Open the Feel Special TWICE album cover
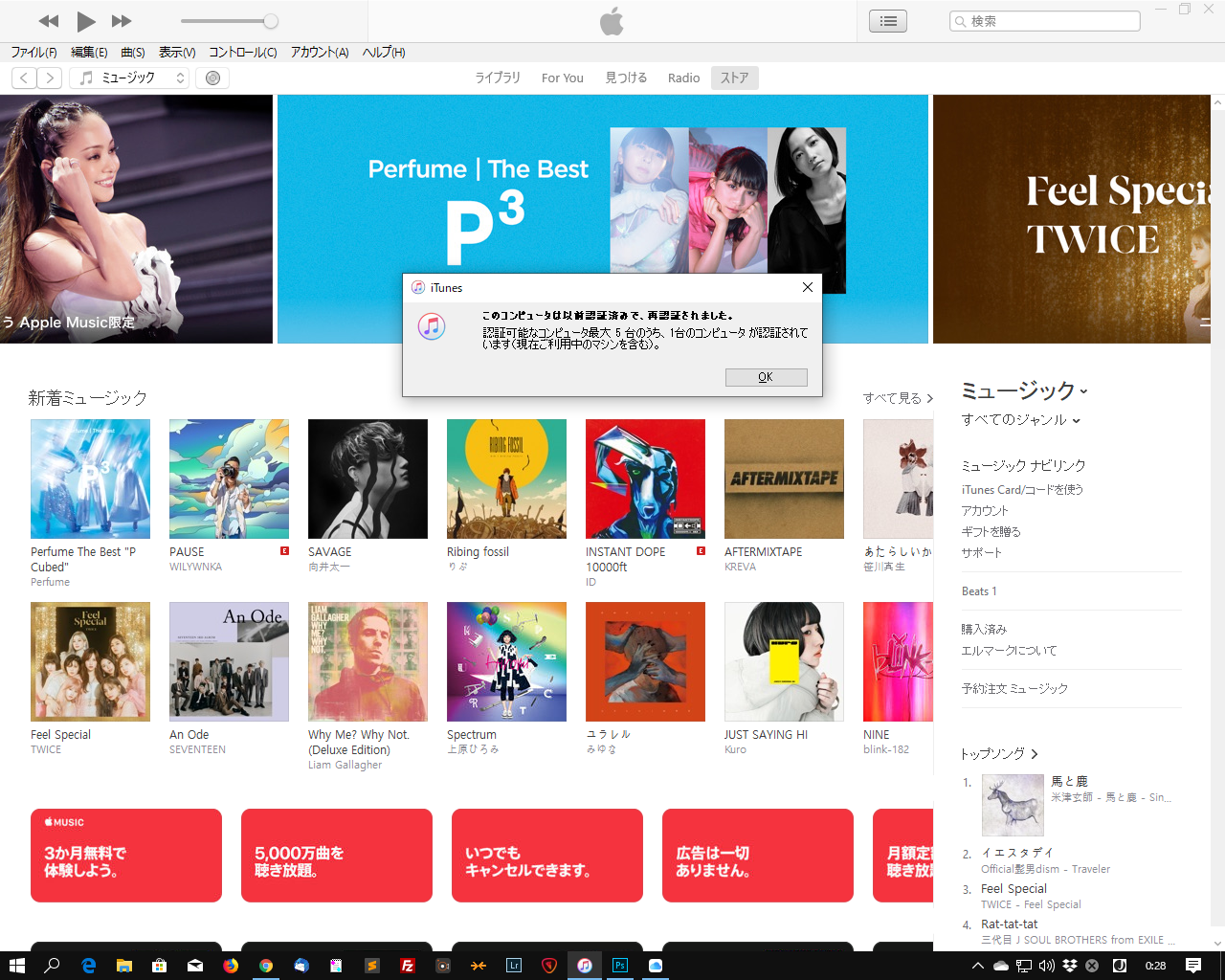Image resolution: width=1225 pixels, height=980 pixels. [x=90, y=661]
